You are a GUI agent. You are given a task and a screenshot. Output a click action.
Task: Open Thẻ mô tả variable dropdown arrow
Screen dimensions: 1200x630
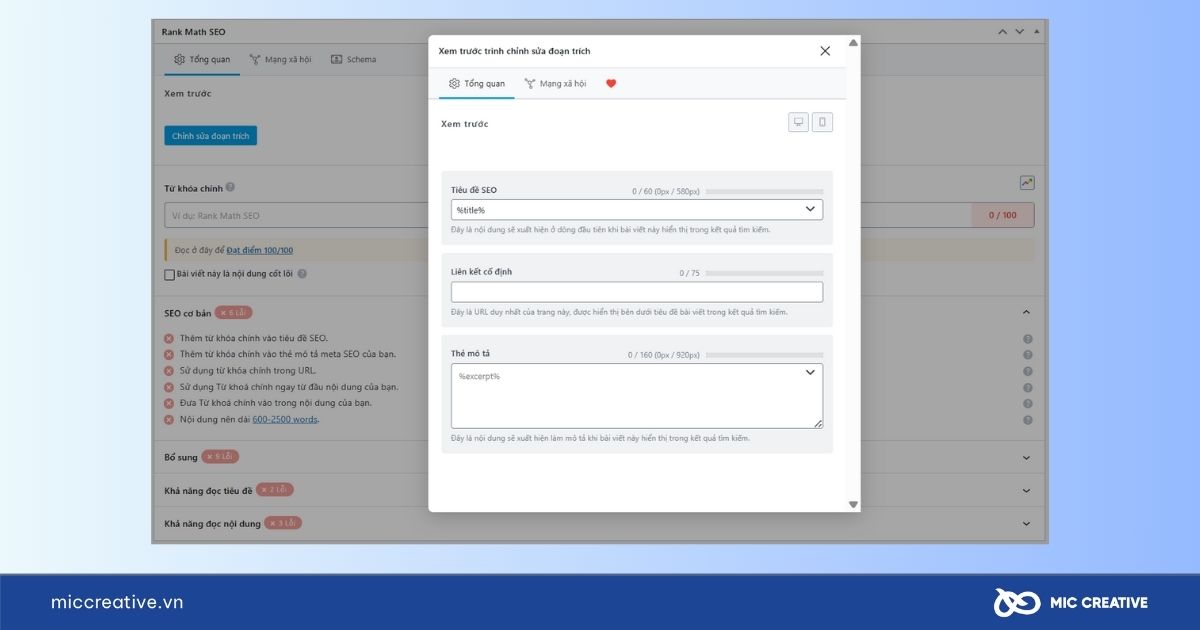810,373
